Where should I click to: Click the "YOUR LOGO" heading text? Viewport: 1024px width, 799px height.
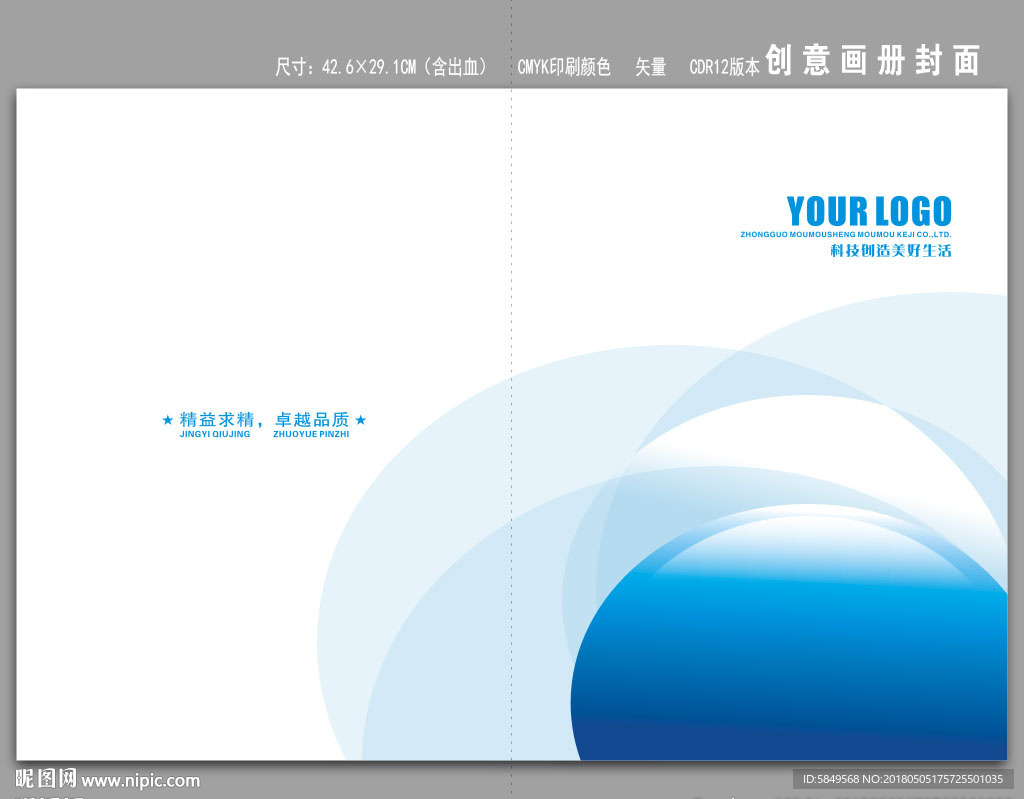click(869, 211)
